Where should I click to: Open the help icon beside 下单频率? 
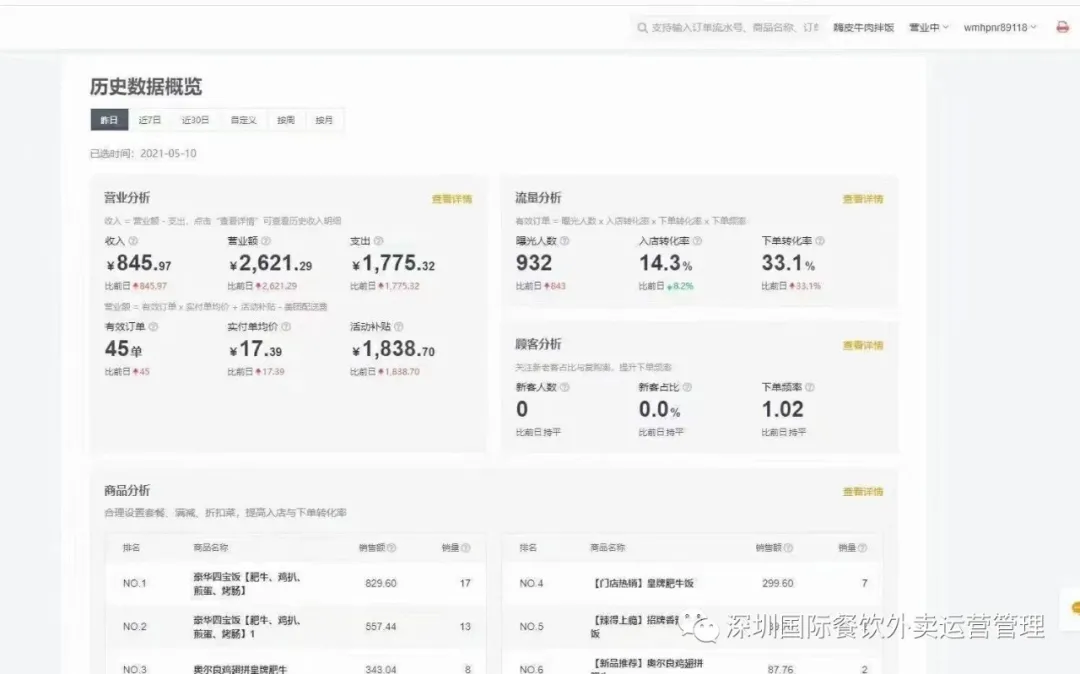809,388
